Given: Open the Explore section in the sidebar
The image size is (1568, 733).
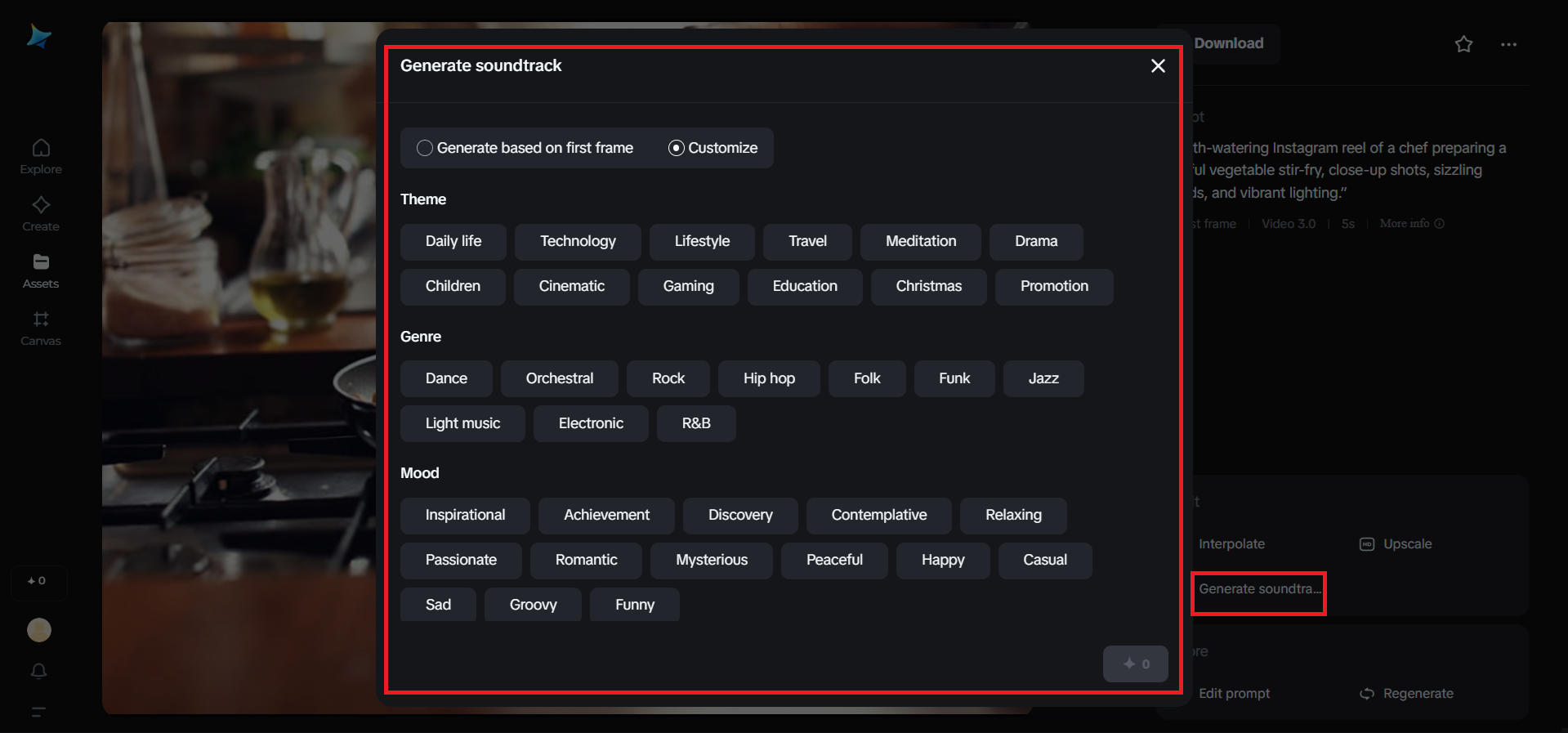Looking at the screenshot, I should pos(40,155).
